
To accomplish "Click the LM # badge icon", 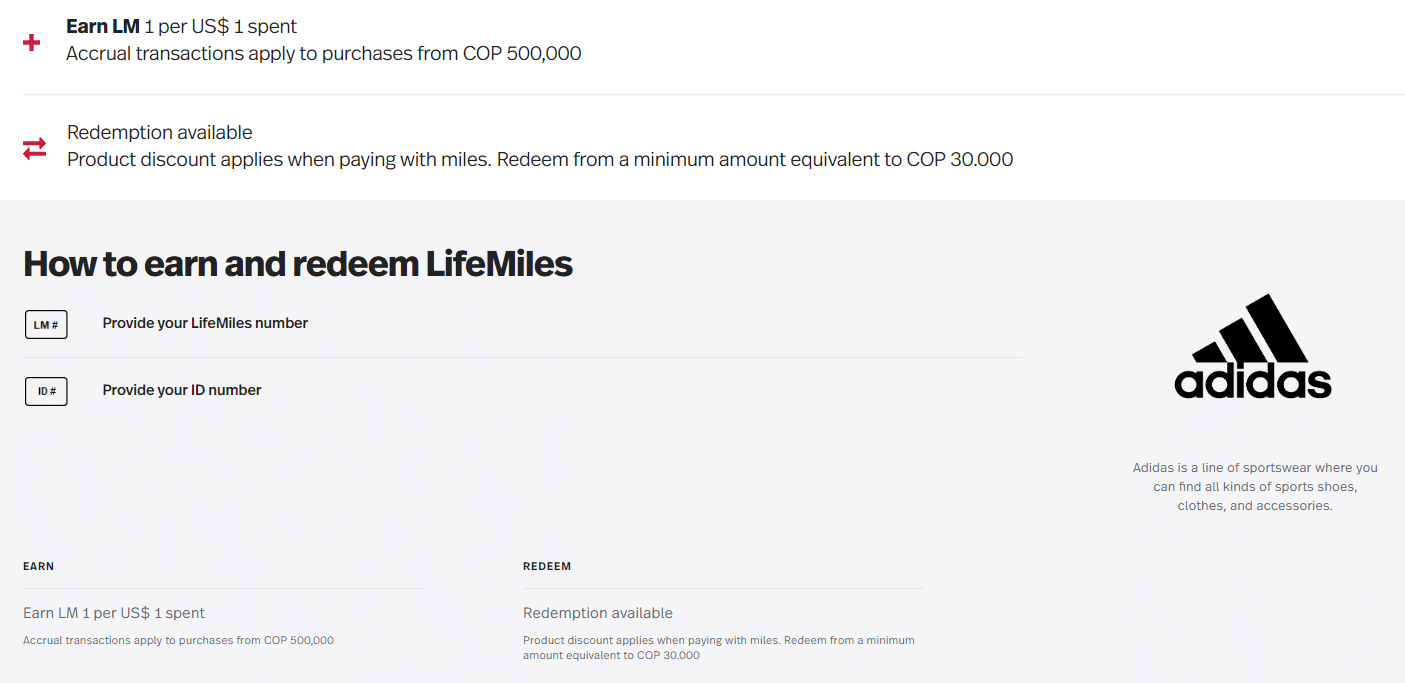I will (46, 325).
